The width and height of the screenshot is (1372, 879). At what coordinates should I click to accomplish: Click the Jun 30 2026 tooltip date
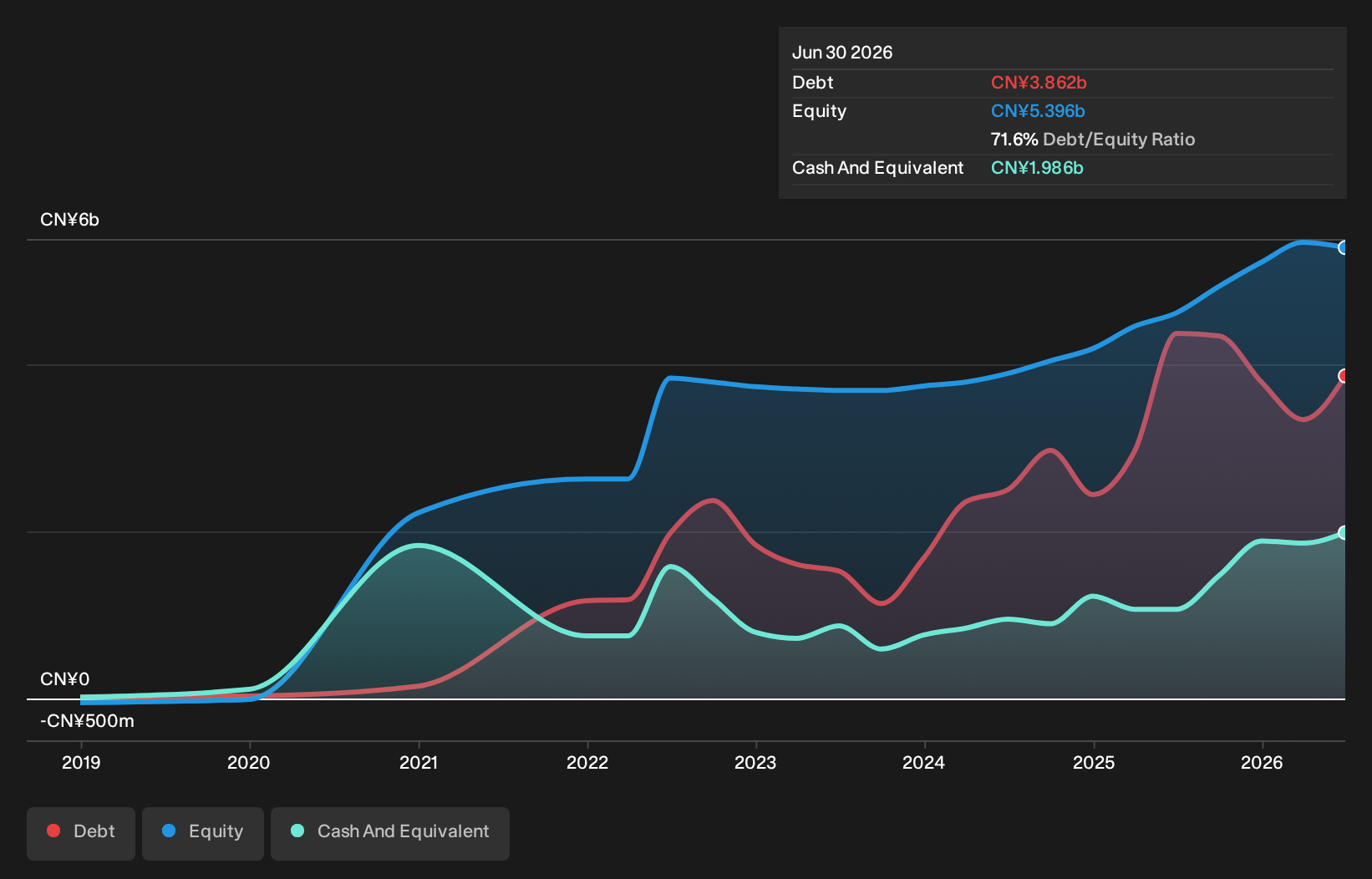click(842, 53)
